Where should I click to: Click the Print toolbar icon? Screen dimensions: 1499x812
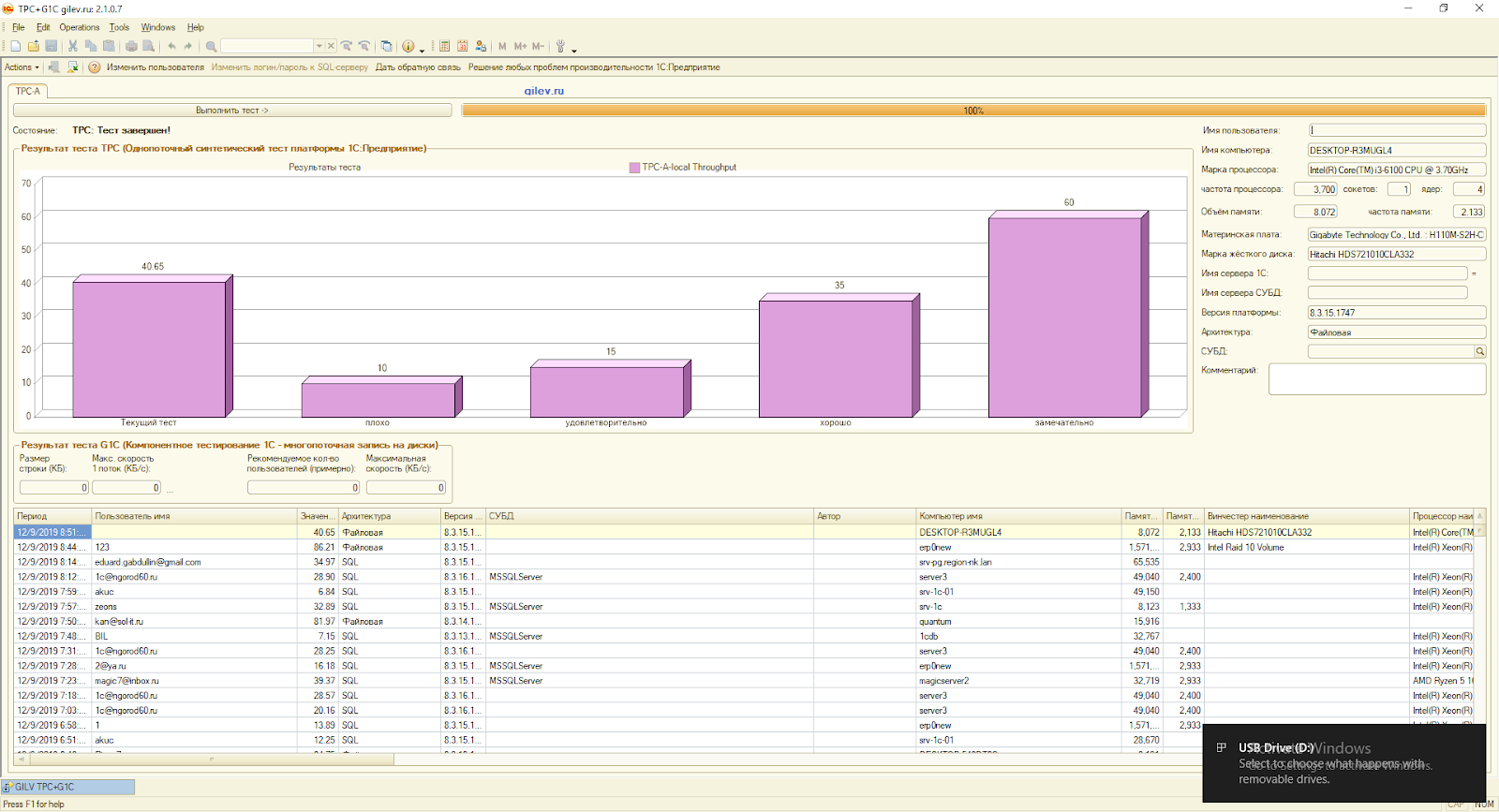coord(131,46)
